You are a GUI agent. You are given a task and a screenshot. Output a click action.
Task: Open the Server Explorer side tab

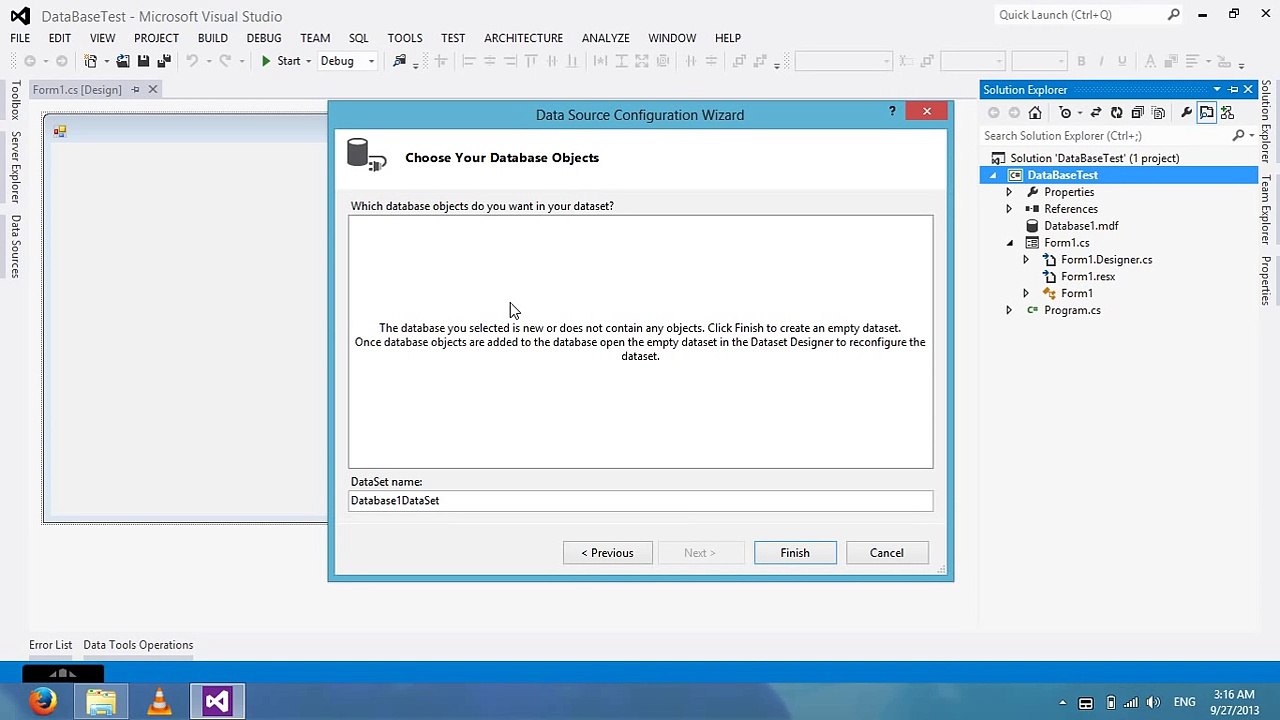15,167
